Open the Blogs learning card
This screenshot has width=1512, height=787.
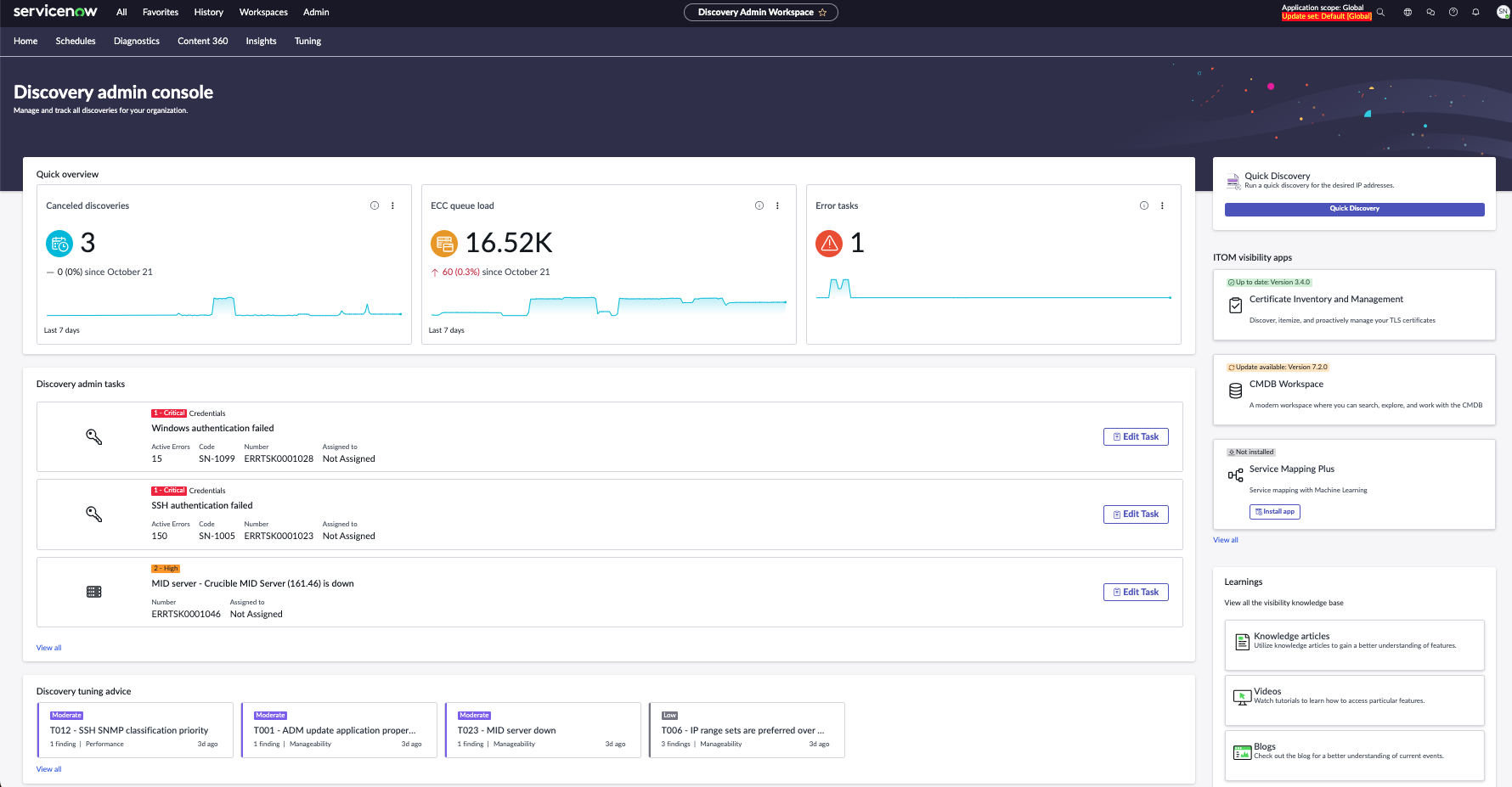tap(1354, 756)
